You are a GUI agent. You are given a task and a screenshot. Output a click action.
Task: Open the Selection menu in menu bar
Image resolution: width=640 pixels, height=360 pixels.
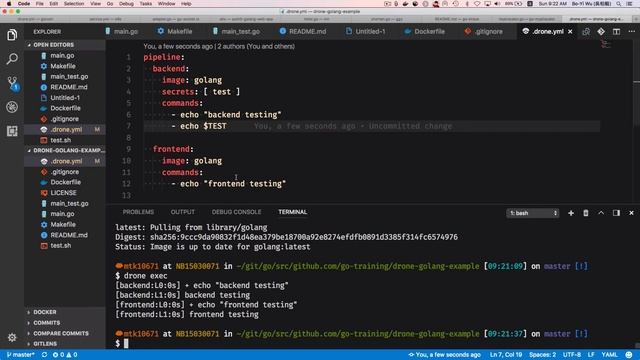coord(73,4)
